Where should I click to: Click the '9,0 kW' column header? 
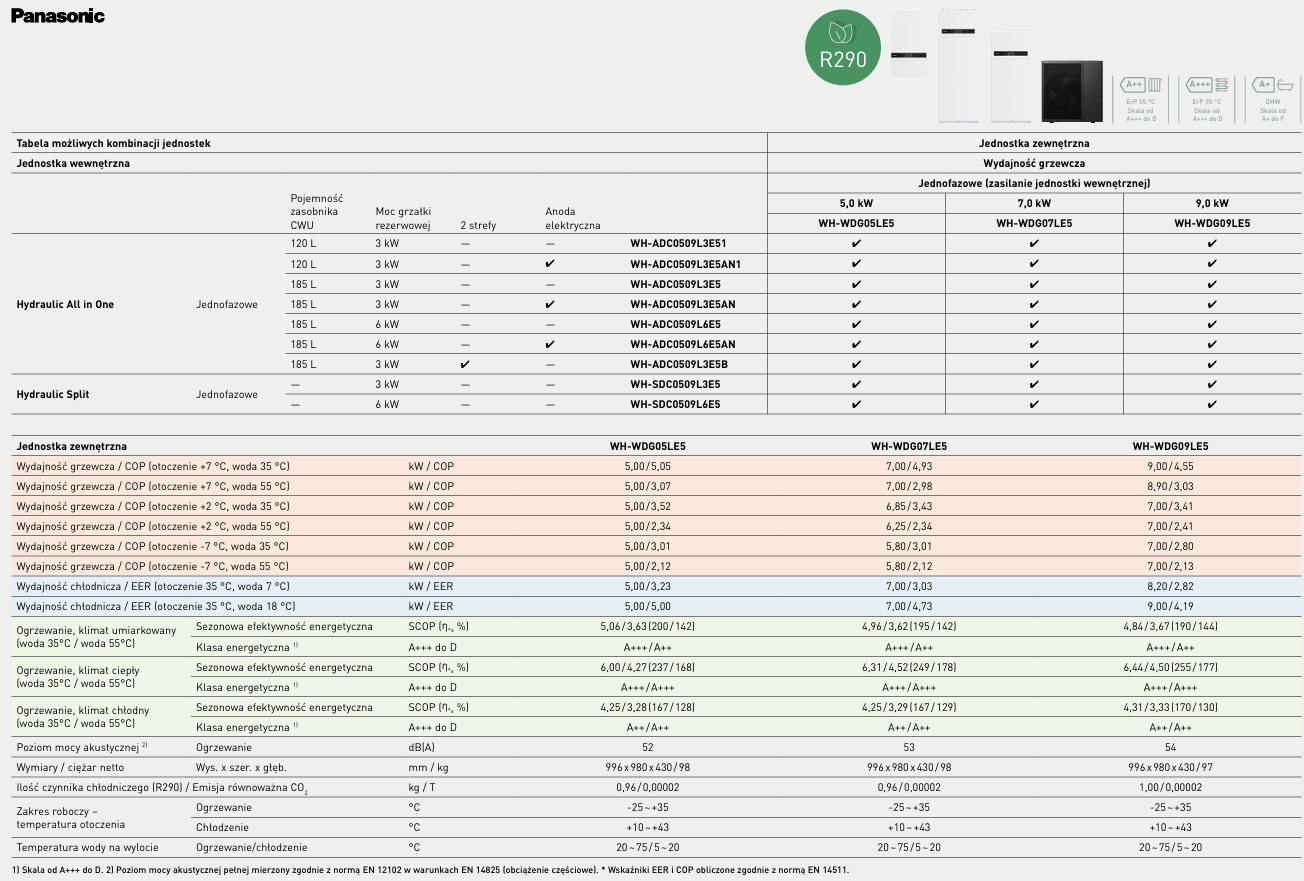click(x=1212, y=203)
